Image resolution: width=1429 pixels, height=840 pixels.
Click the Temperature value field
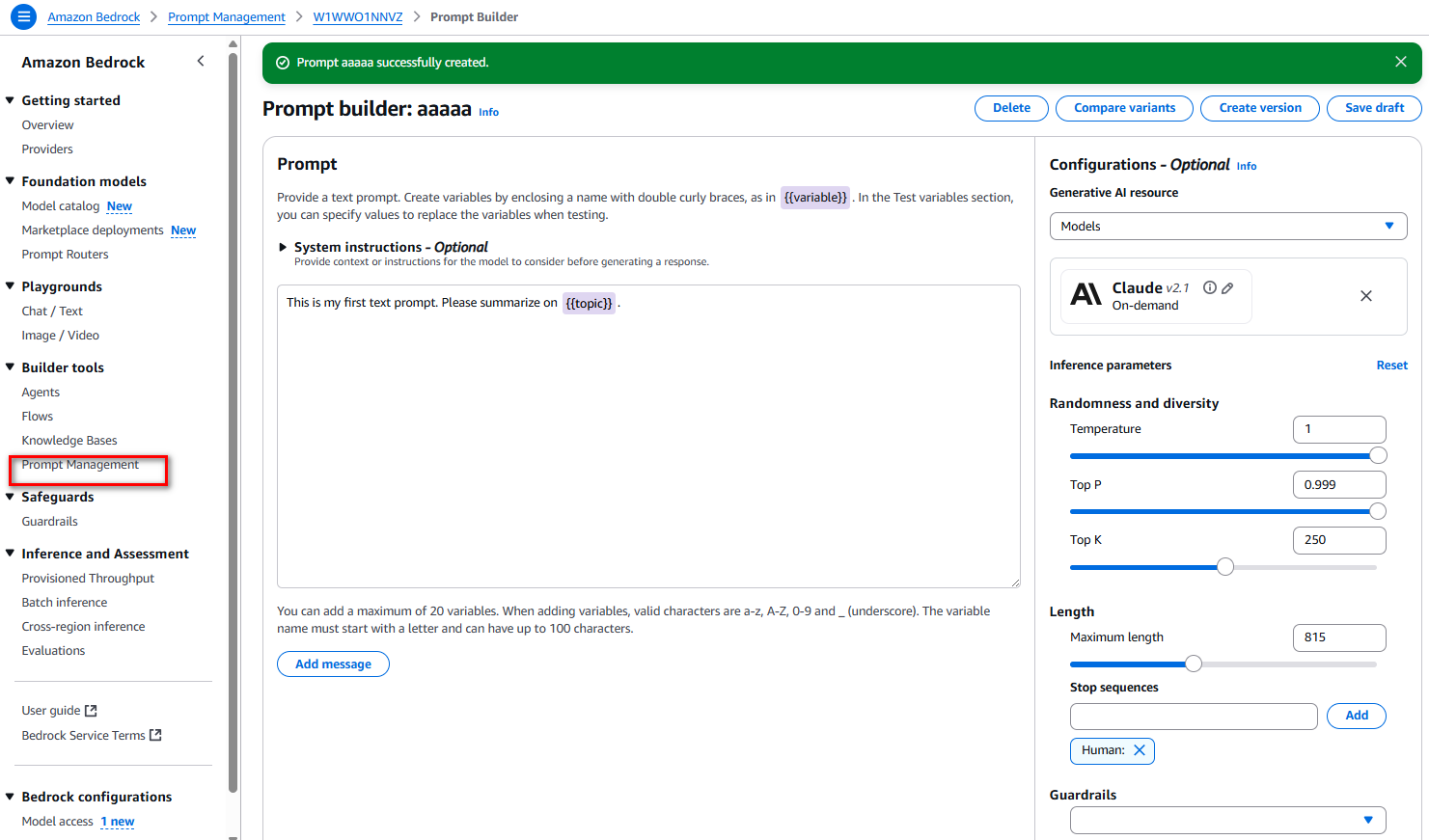tap(1339, 429)
